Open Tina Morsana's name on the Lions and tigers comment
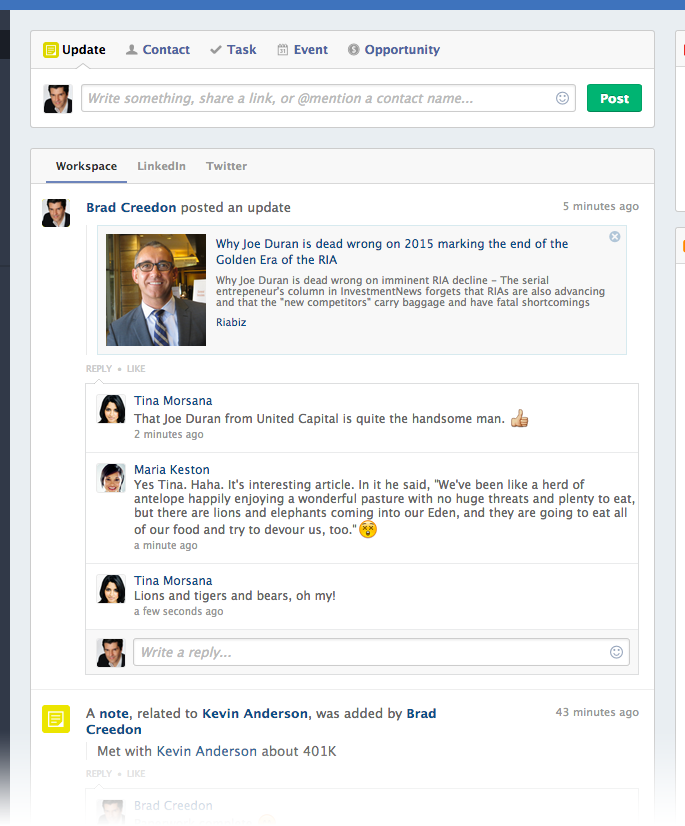 (x=173, y=581)
